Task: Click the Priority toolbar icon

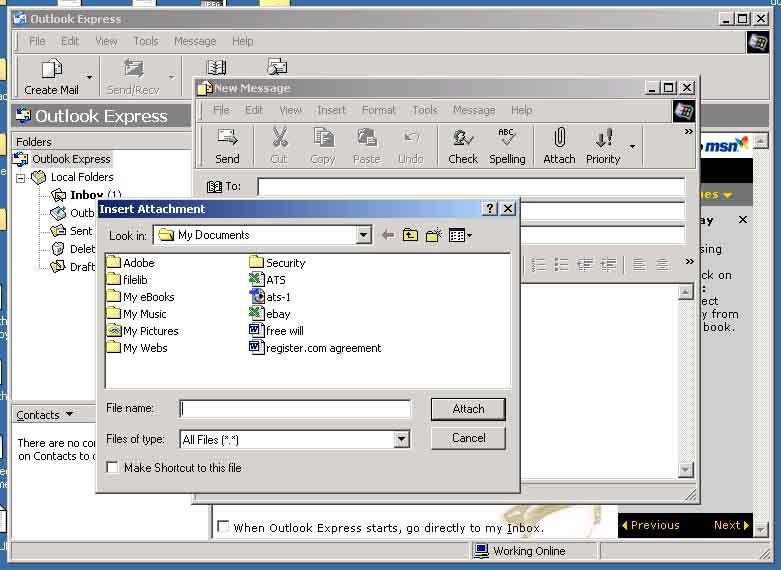Action: click(x=604, y=138)
